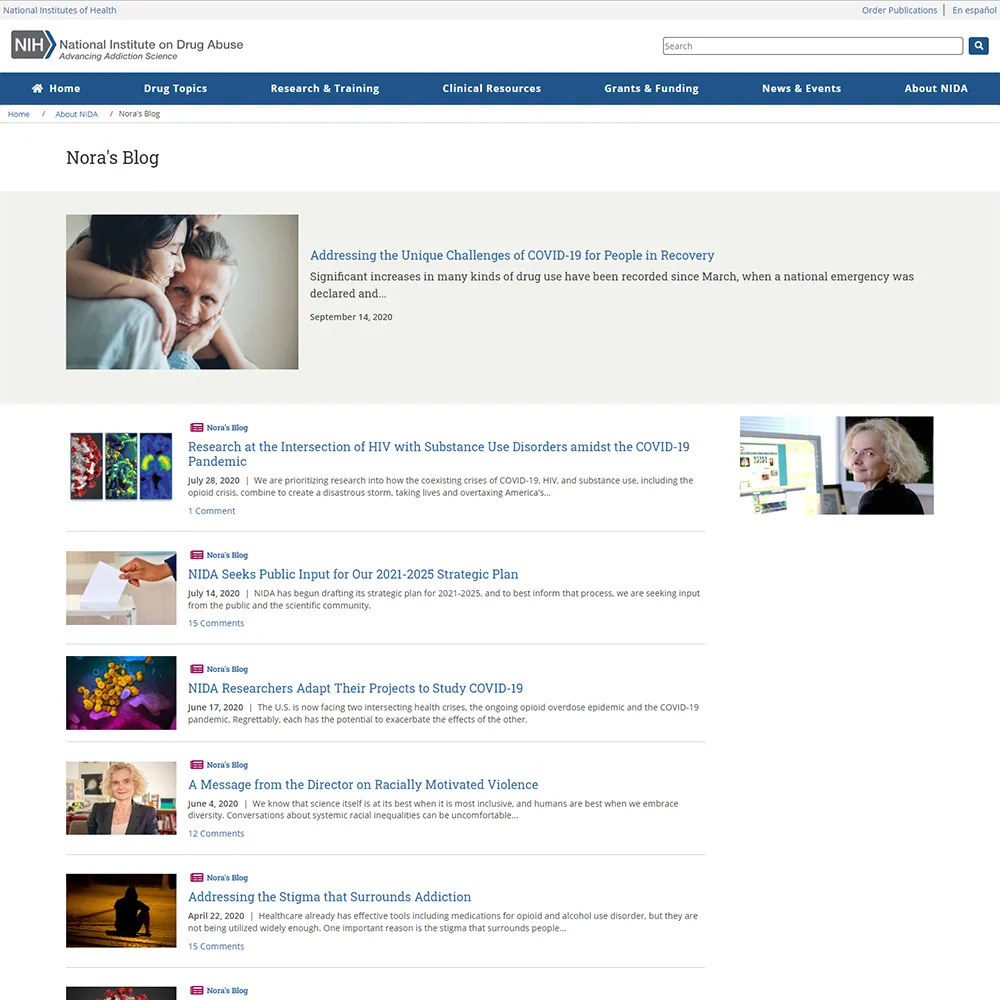Open the Order Publications link
Screen dimensions: 1000x1000
tap(899, 10)
